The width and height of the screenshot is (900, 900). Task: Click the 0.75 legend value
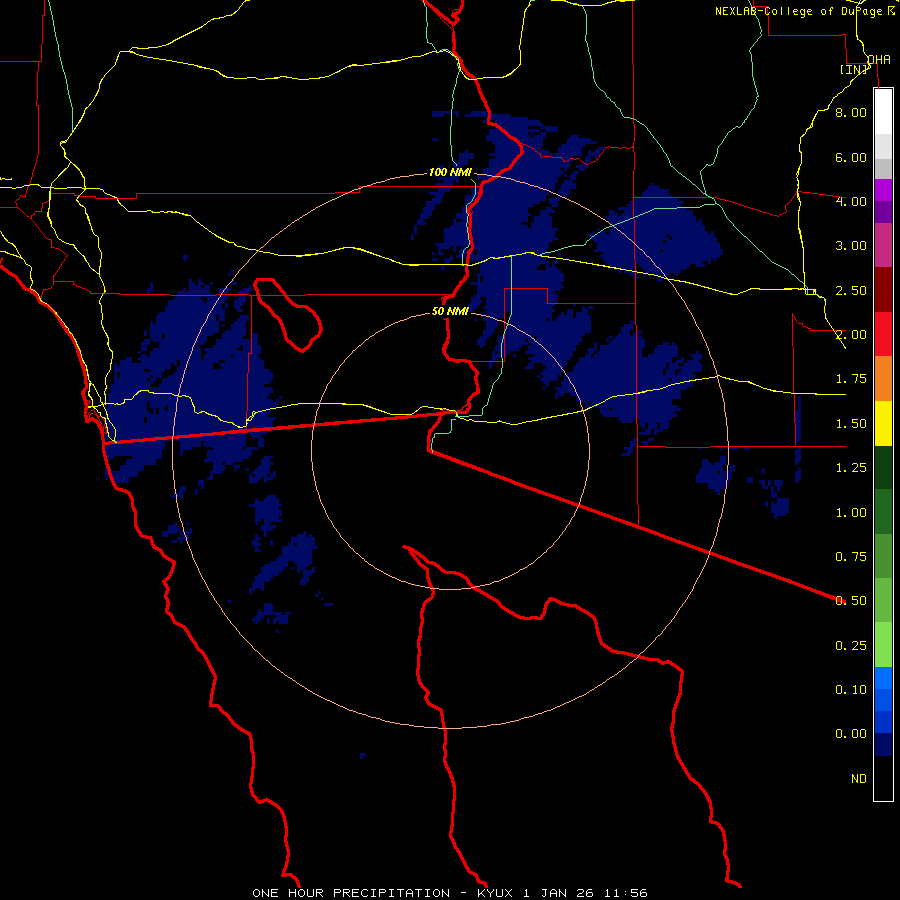(x=851, y=557)
